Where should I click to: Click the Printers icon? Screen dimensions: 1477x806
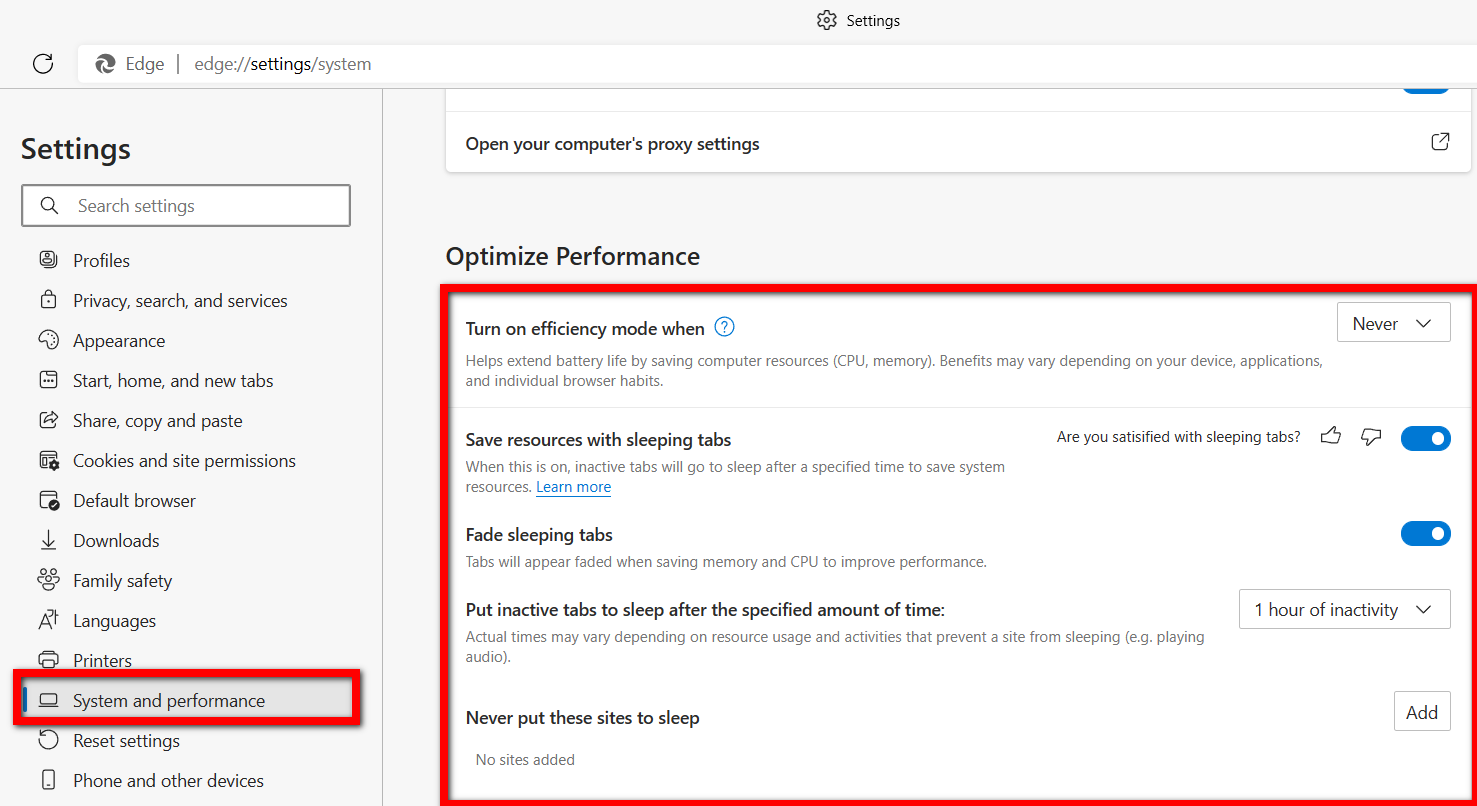point(48,659)
